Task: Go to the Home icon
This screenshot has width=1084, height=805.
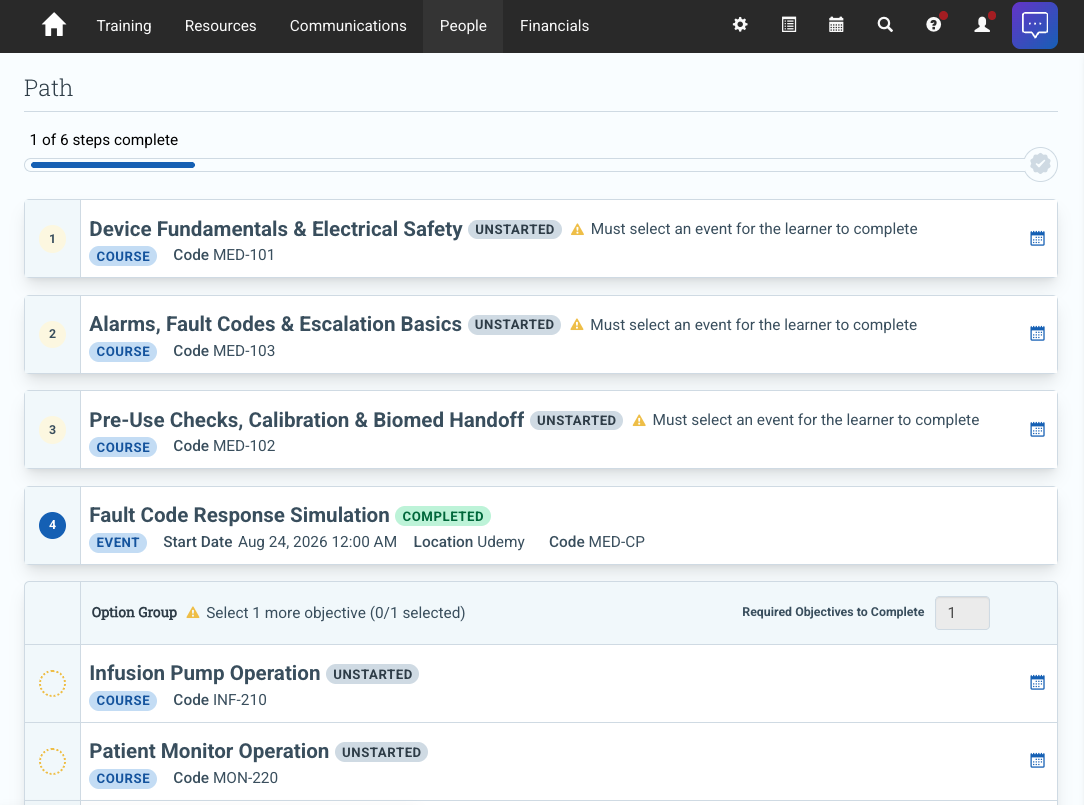Action: point(53,26)
